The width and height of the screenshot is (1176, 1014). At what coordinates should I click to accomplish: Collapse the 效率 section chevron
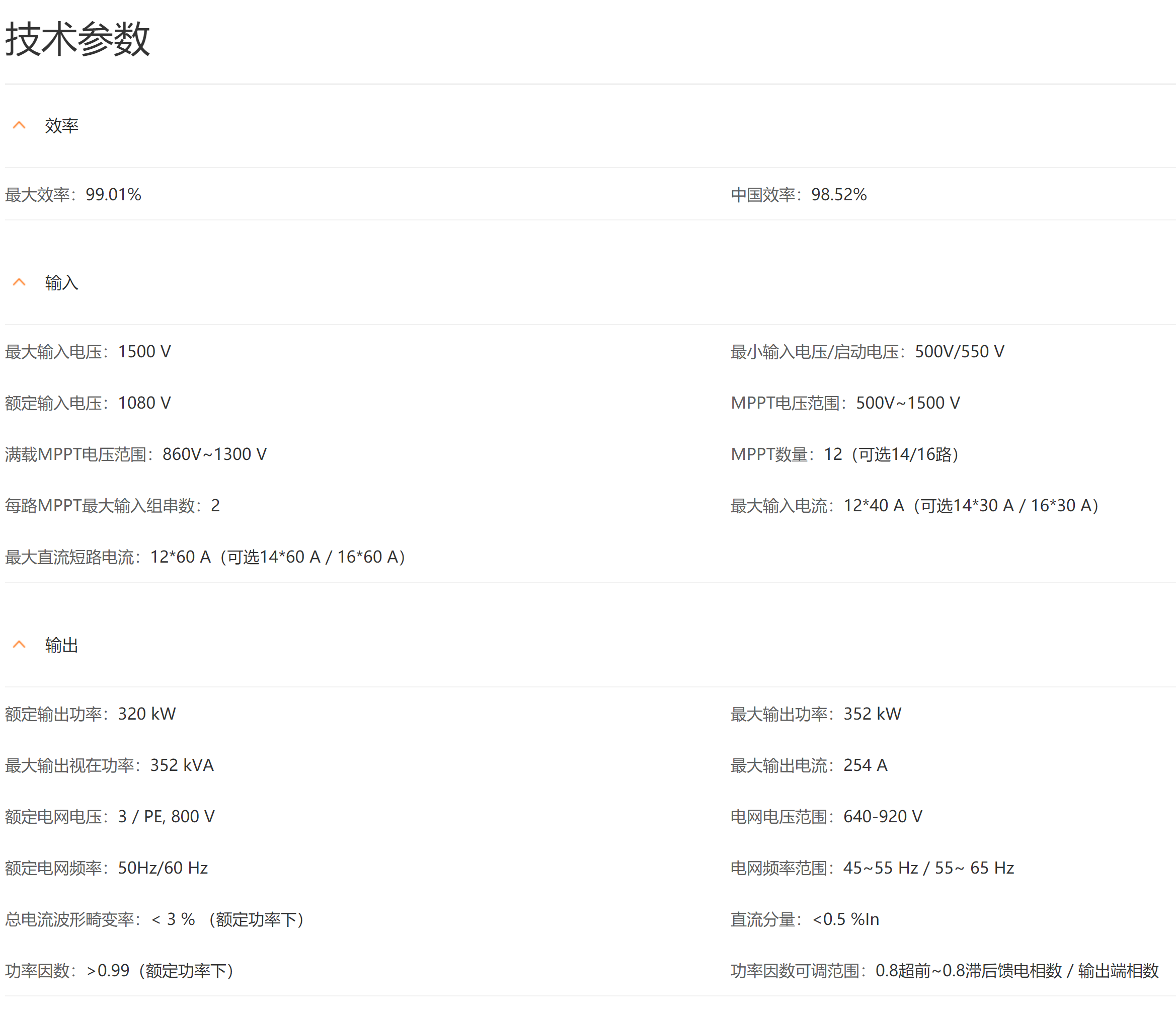tap(19, 125)
